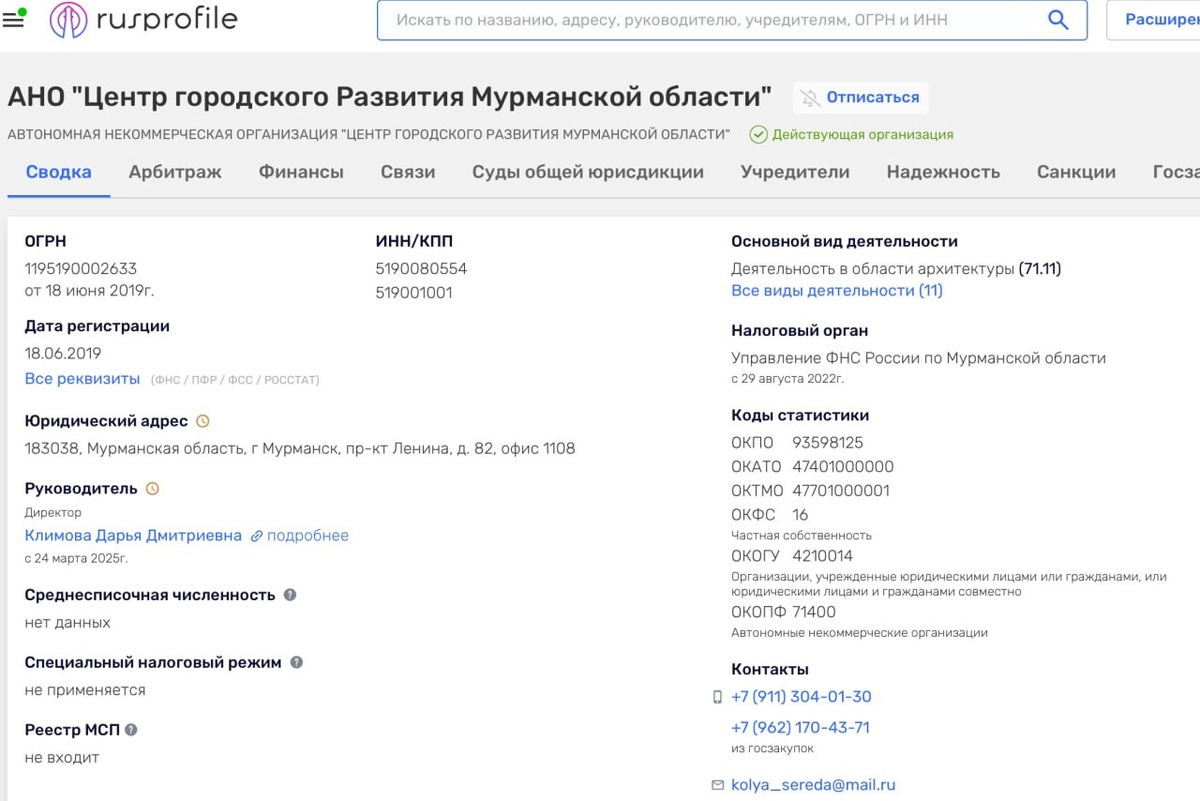
Task: Open the partially visible Госзакупки tab
Action: (1176, 172)
